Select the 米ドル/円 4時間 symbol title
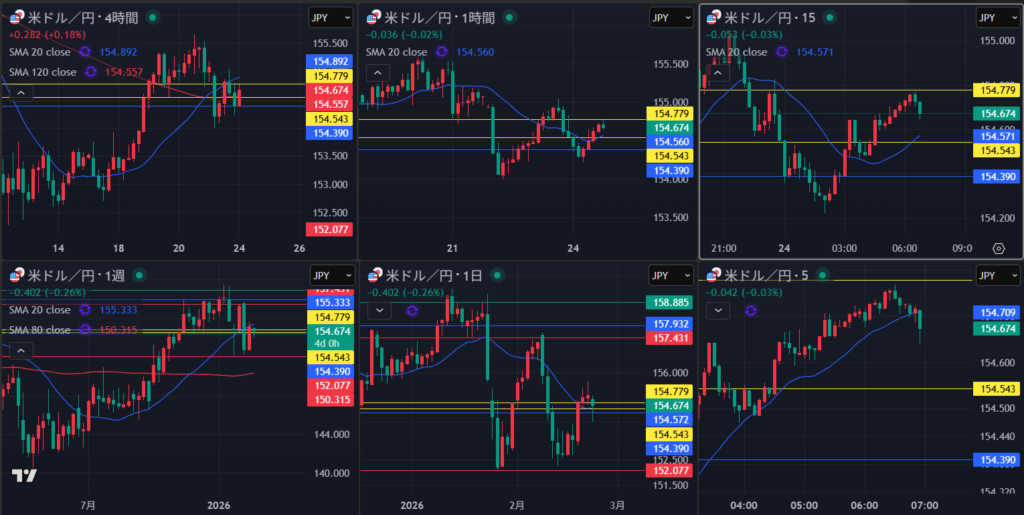The height and width of the screenshot is (515, 1024). (82, 17)
